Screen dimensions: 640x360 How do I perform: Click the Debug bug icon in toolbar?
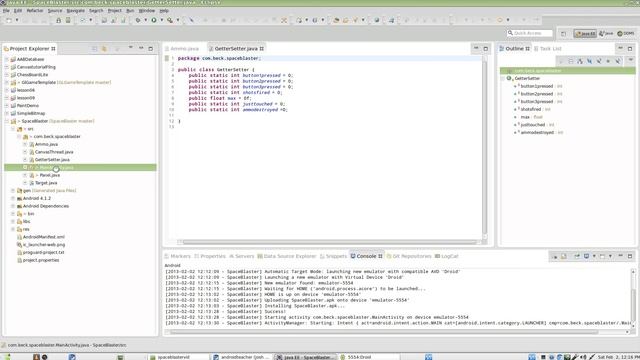coord(138,20)
